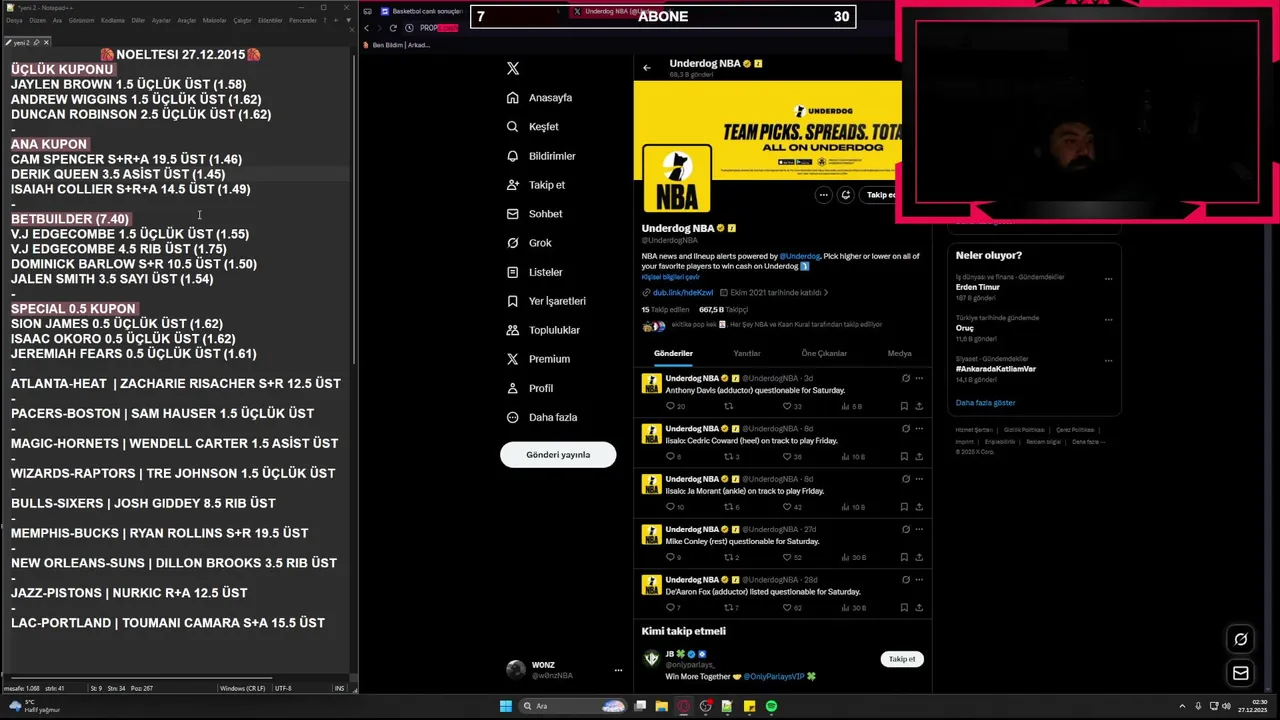1280x720 pixels.
Task: Reload the page in browser
Action: (x=394, y=28)
